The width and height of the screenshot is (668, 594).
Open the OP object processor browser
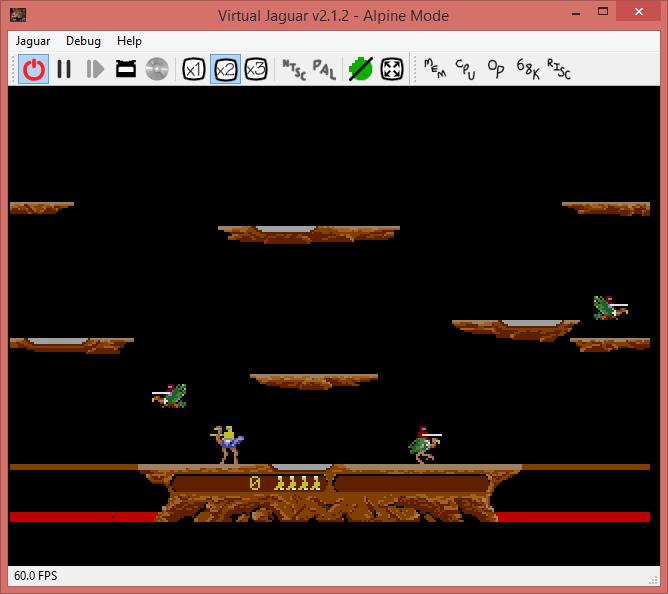coord(496,69)
